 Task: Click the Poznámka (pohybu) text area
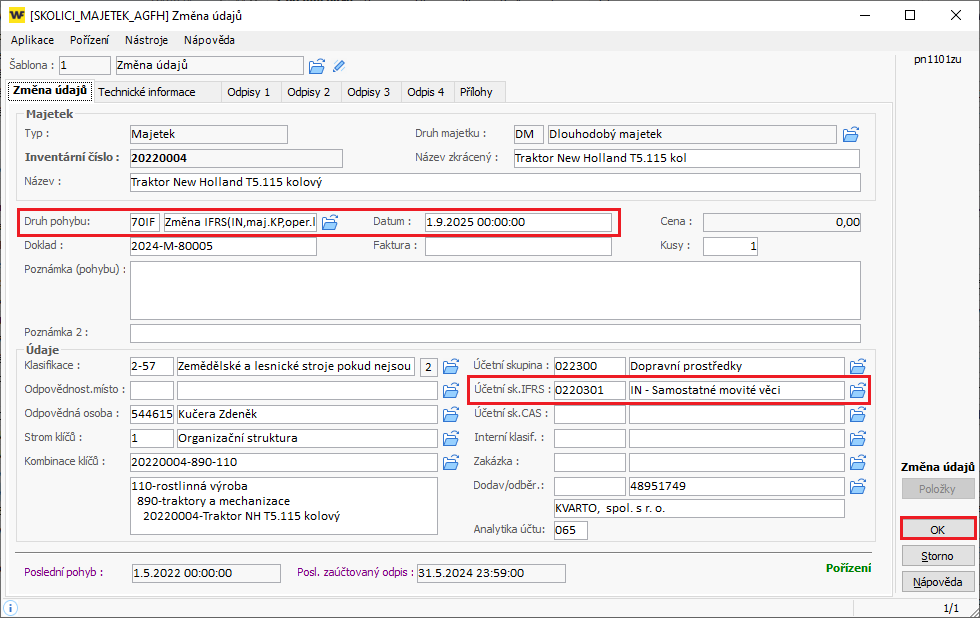click(495, 289)
